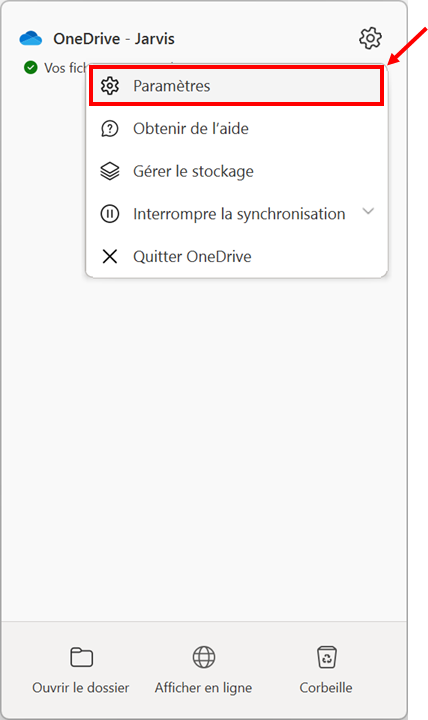Screen dimensions: 428x720
Task: Open the Paramètres menu entry
Action: (x=237, y=86)
